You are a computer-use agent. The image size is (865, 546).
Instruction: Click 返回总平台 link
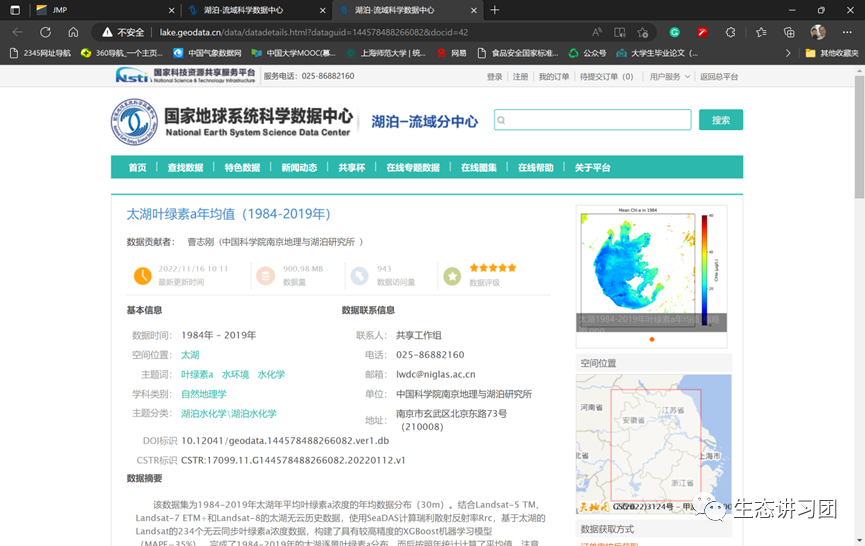point(719,77)
